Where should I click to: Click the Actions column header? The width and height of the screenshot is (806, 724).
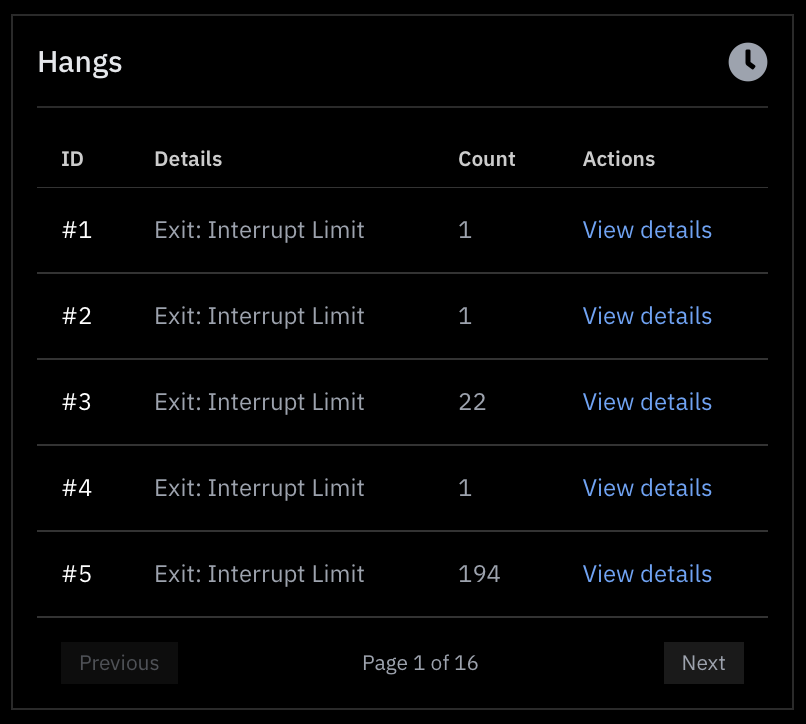coord(619,158)
